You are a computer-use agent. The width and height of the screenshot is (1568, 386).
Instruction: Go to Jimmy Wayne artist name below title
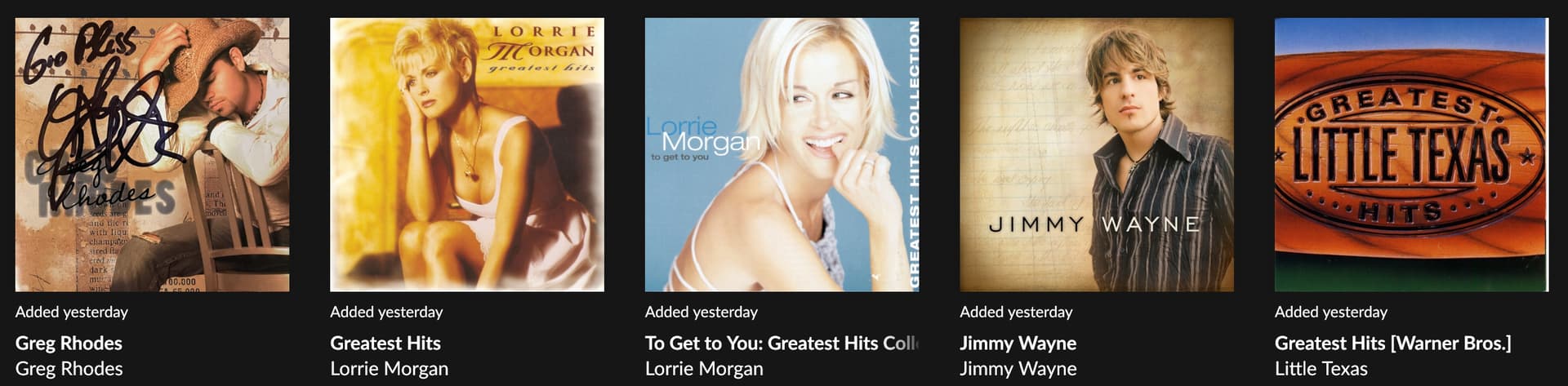pyautogui.click(x=1018, y=369)
